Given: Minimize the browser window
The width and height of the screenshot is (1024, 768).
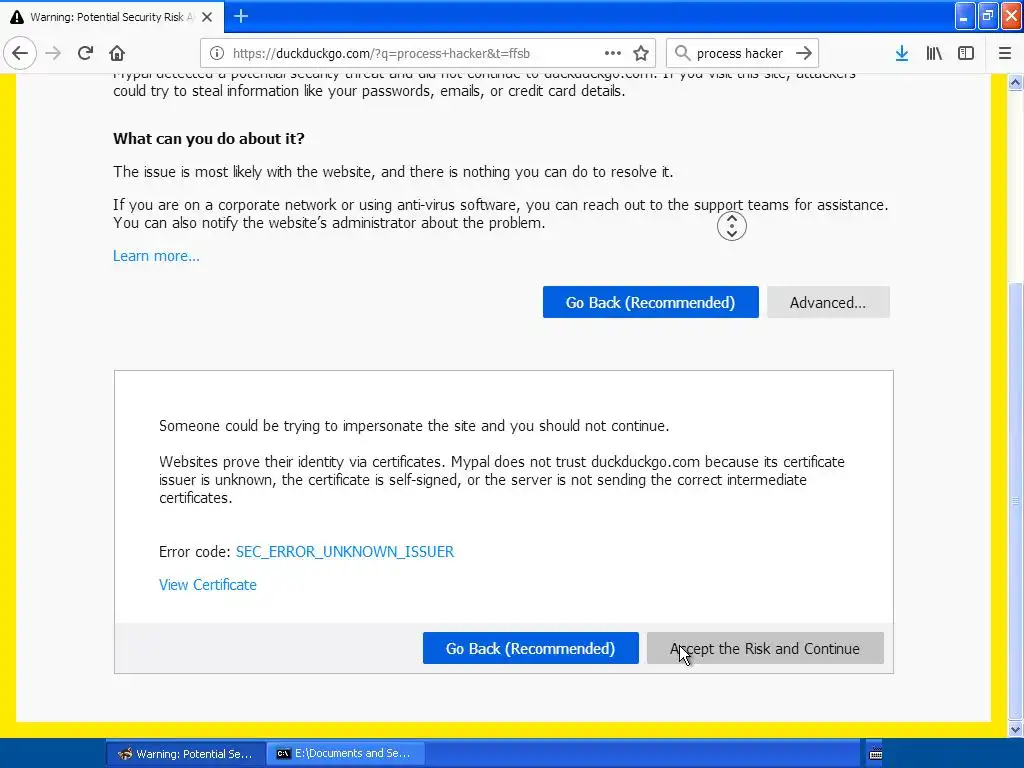Looking at the screenshot, I should (x=965, y=16).
